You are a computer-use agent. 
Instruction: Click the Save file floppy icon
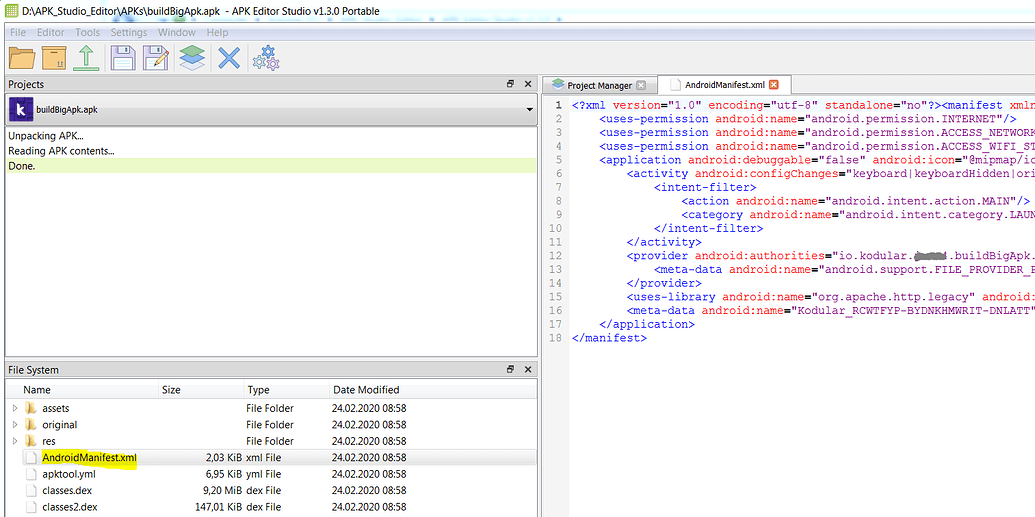123,58
